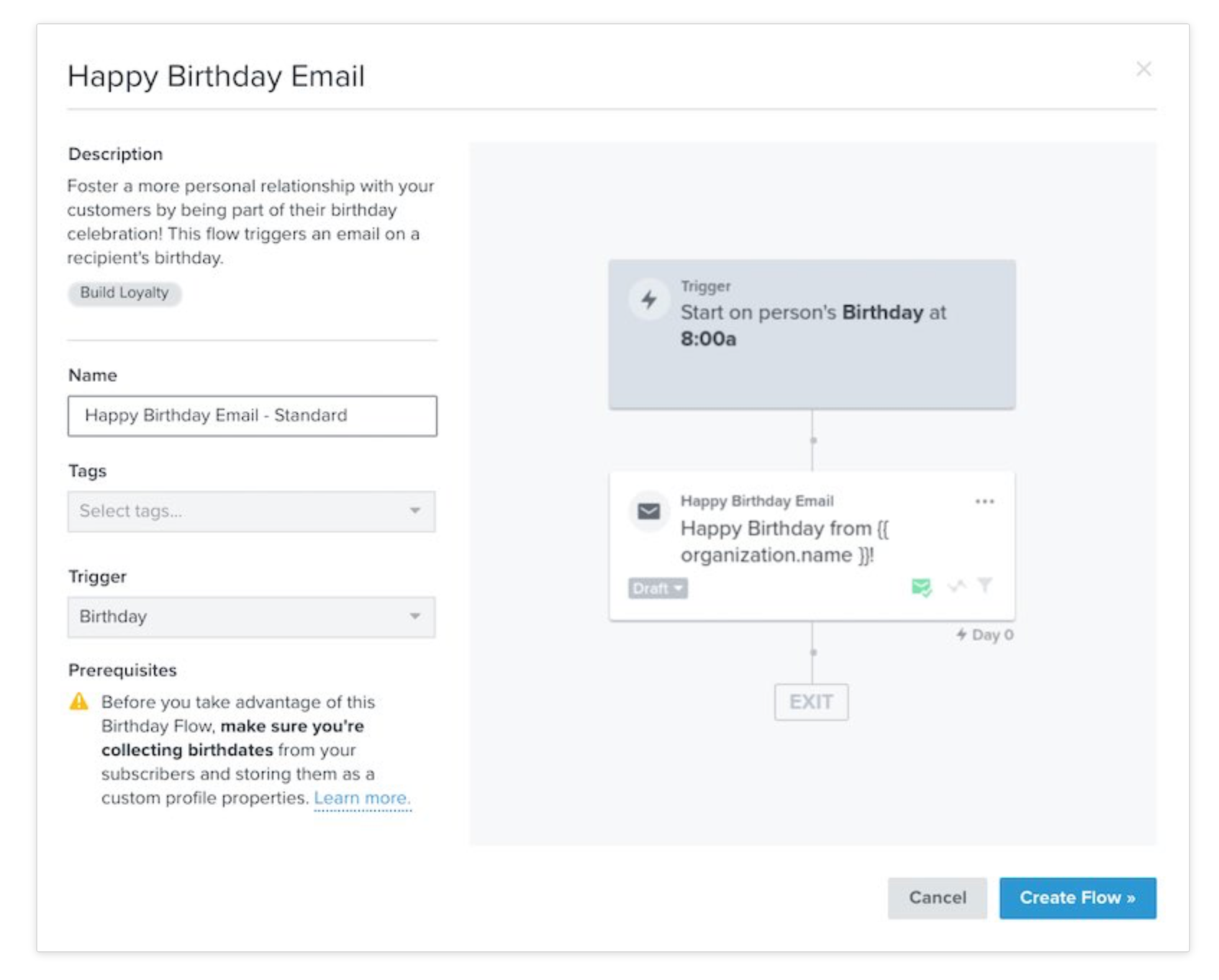1219x980 pixels.
Task: Expand the Select tags dropdown
Action: 251,512
